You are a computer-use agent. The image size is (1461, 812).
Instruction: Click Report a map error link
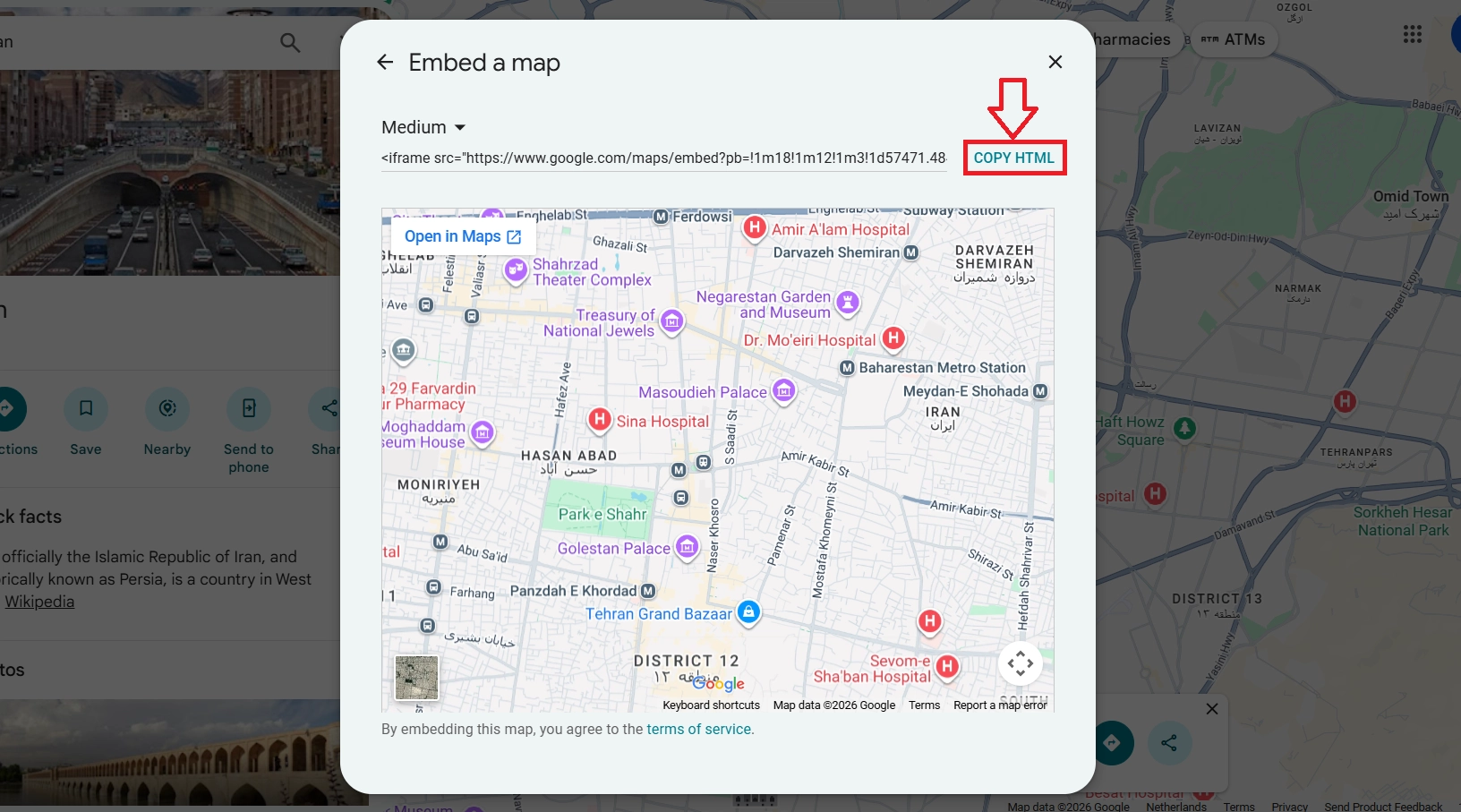point(1000,705)
